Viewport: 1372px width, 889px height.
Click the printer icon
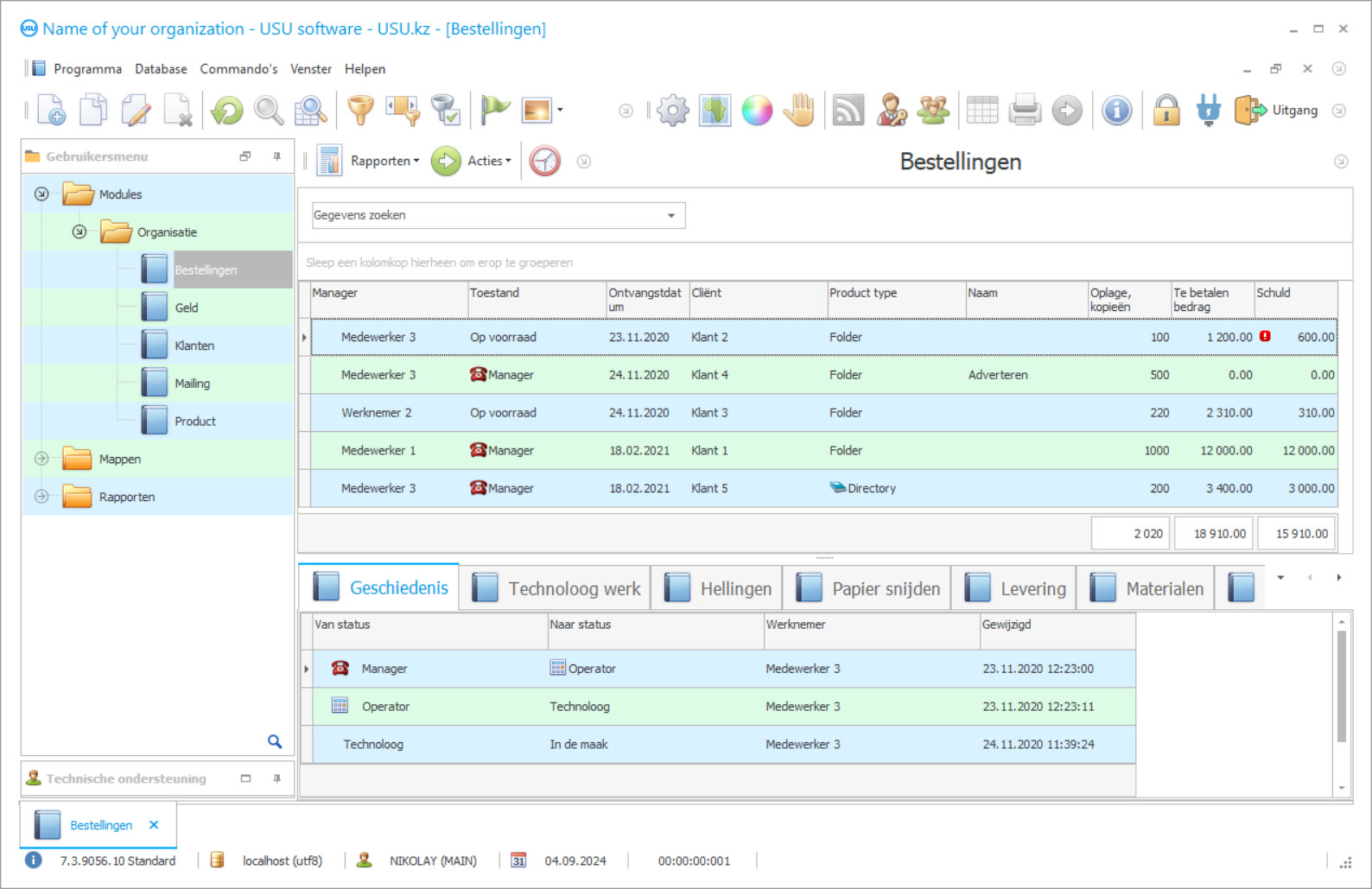tap(1025, 111)
